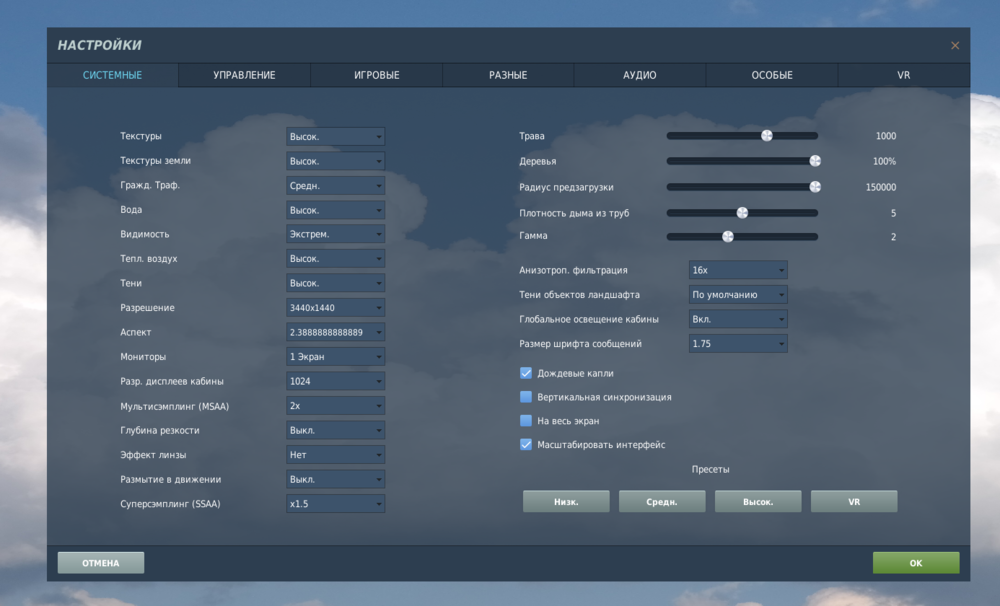Switch to the VR tab
This screenshot has height=606, width=1000.
point(904,75)
